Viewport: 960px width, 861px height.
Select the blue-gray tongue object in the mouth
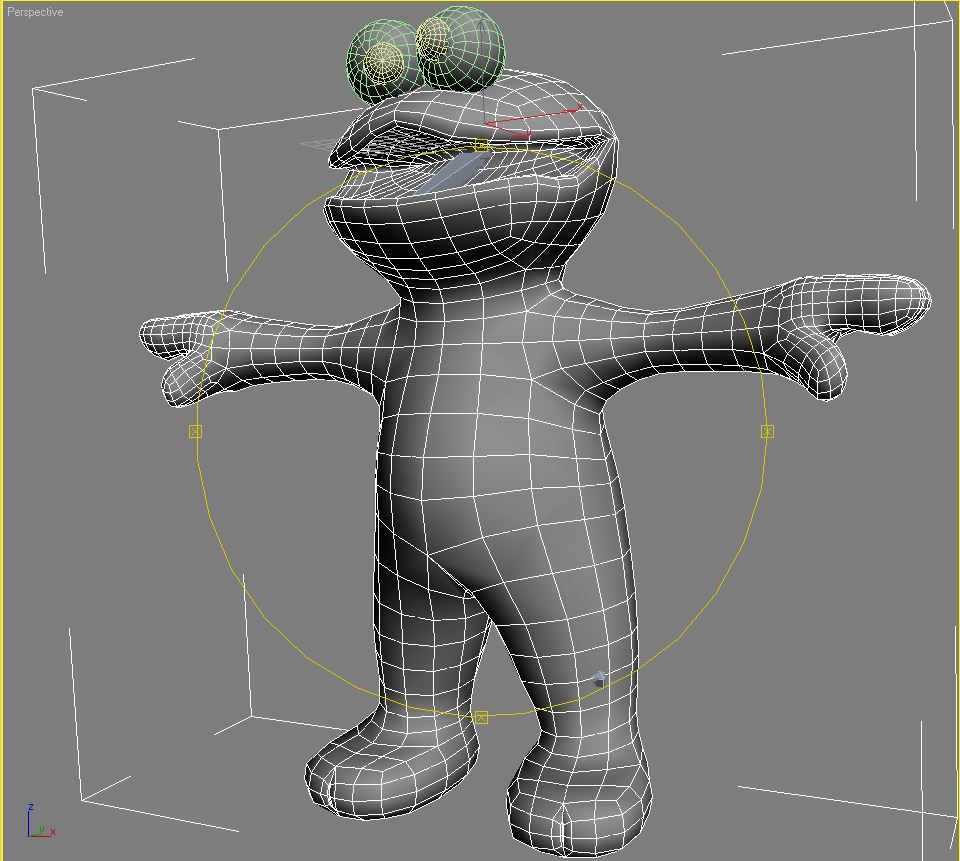[456, 172]
